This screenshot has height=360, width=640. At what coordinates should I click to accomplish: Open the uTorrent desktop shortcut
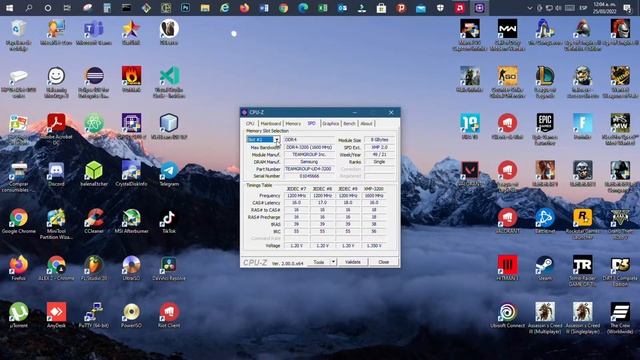(x=18, y=316)
